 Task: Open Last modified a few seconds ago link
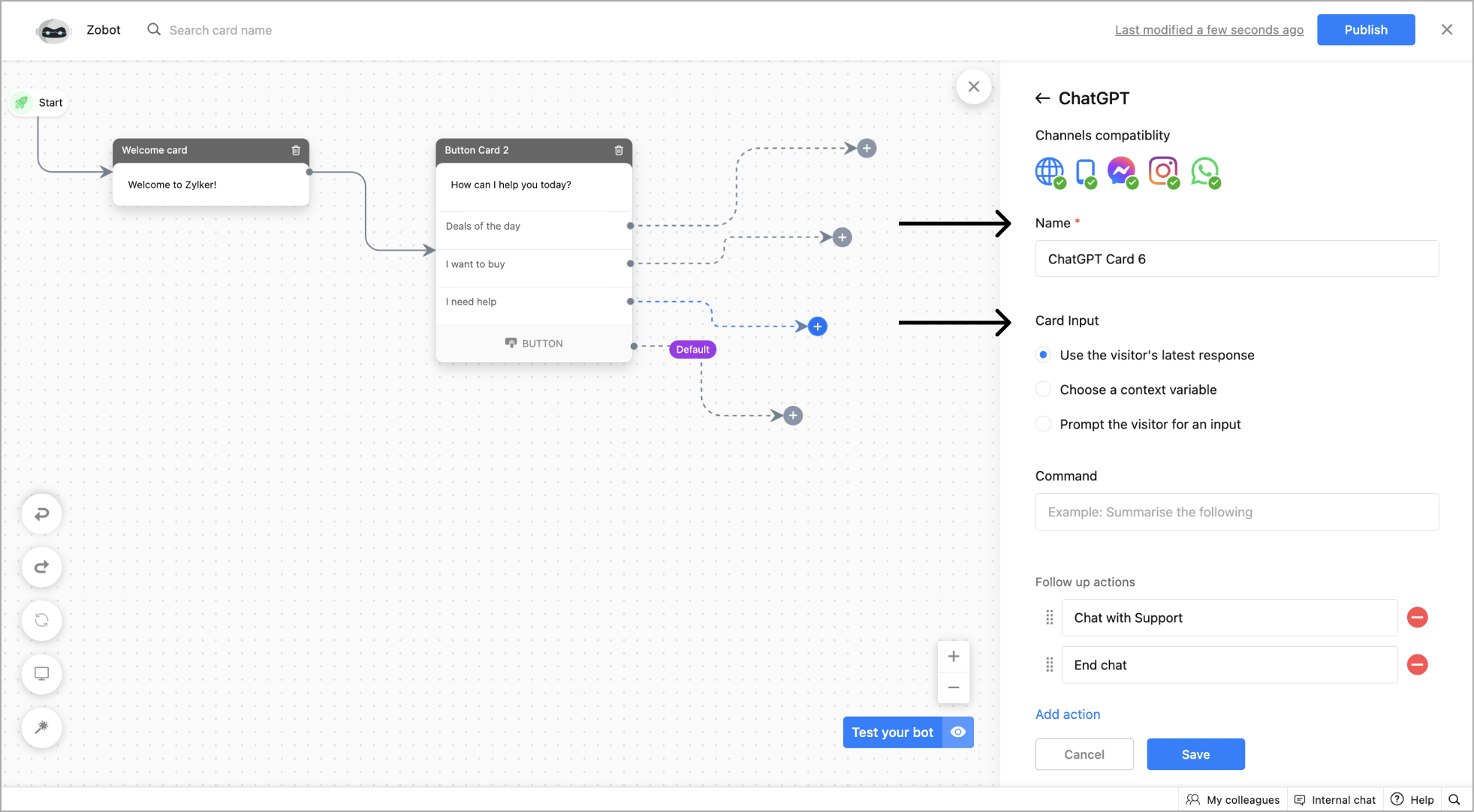1209,30
